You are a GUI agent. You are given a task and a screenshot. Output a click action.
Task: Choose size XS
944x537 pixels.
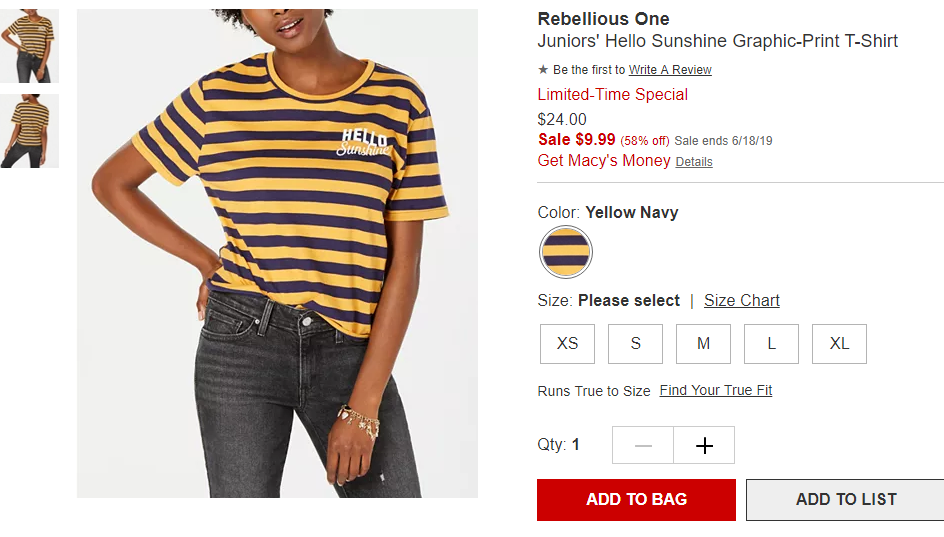(567, 344)
